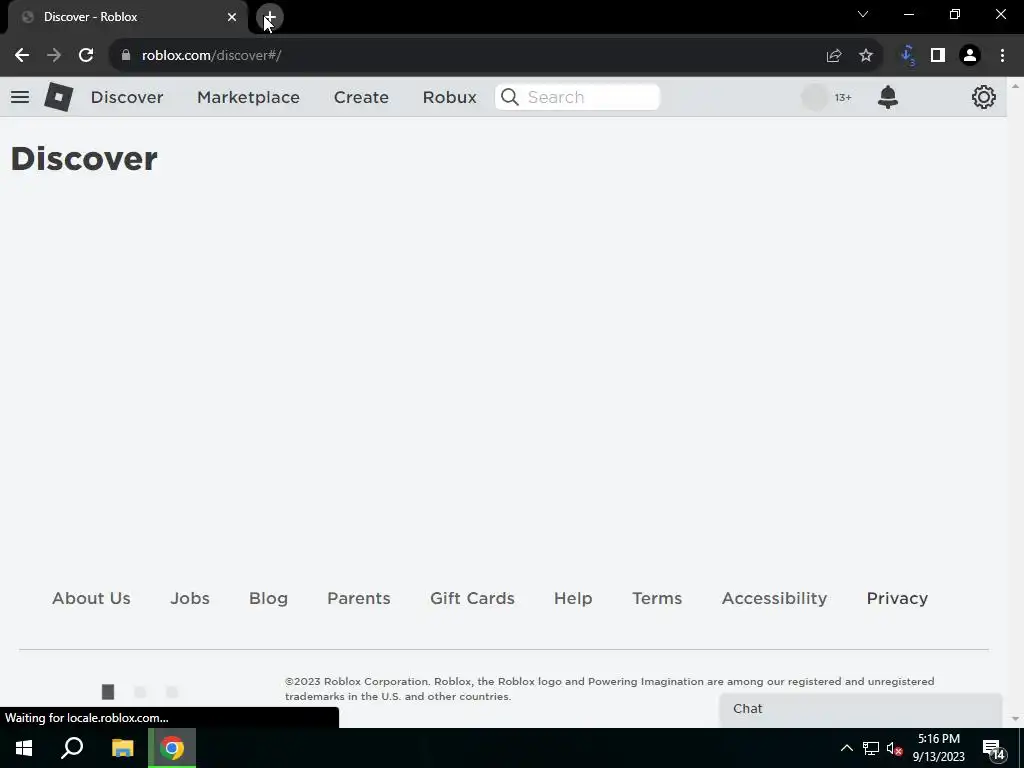Screen dimensions: 1024x768
Task: Open the notifications bell
Action: click(888, 97)
